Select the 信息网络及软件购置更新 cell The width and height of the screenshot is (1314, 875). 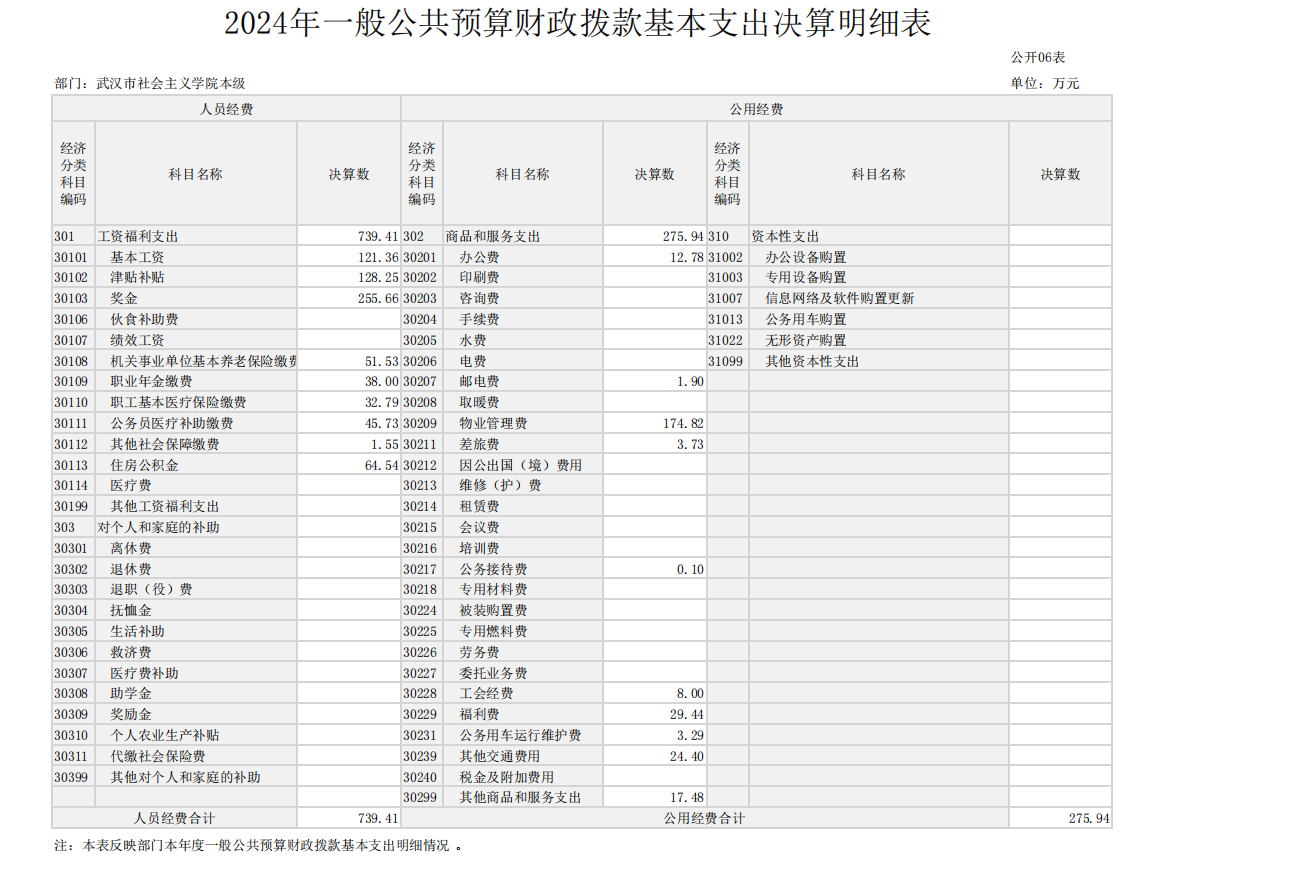click(x=839, y=299)
